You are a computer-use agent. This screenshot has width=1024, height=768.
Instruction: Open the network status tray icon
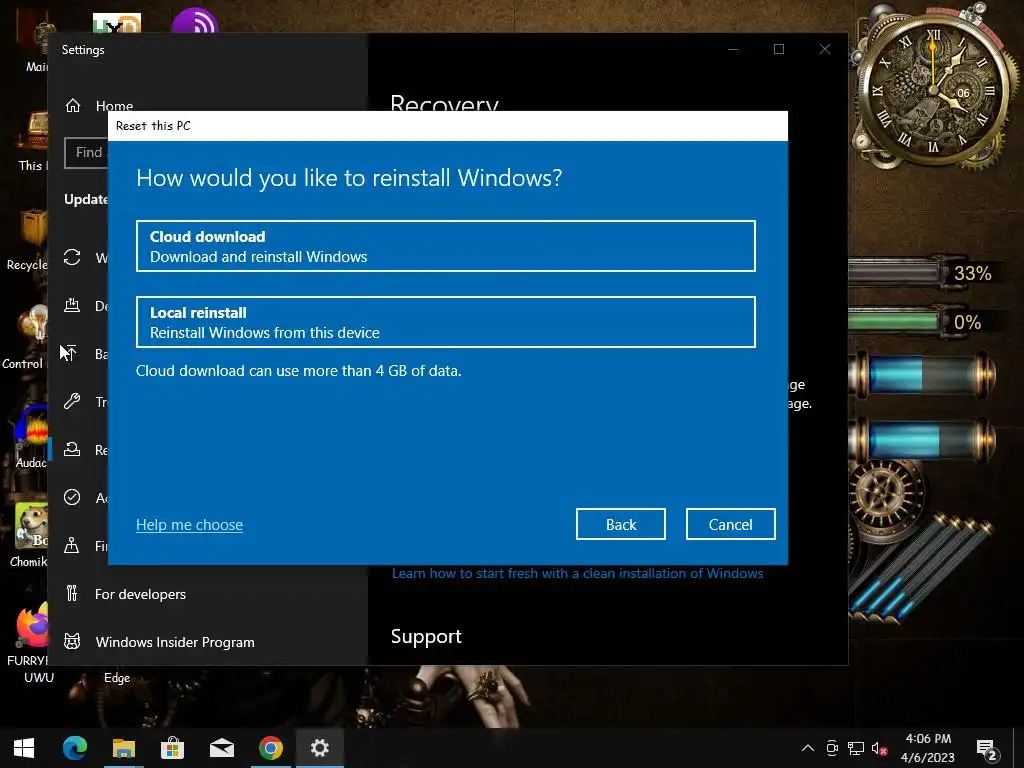(856, 748)
